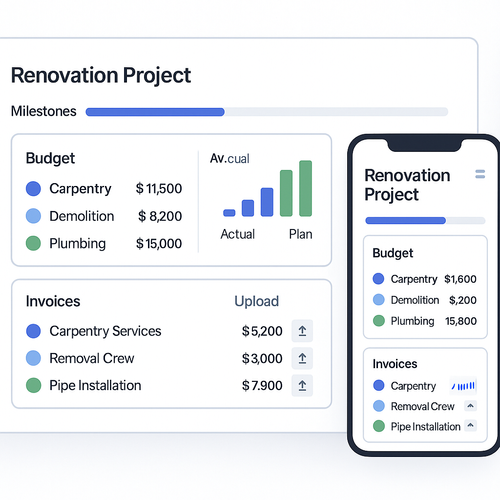This screenshot has height=500, width=500.
Task: Adjust the desktop Milestones progress bar
Action: pos(267,112)
